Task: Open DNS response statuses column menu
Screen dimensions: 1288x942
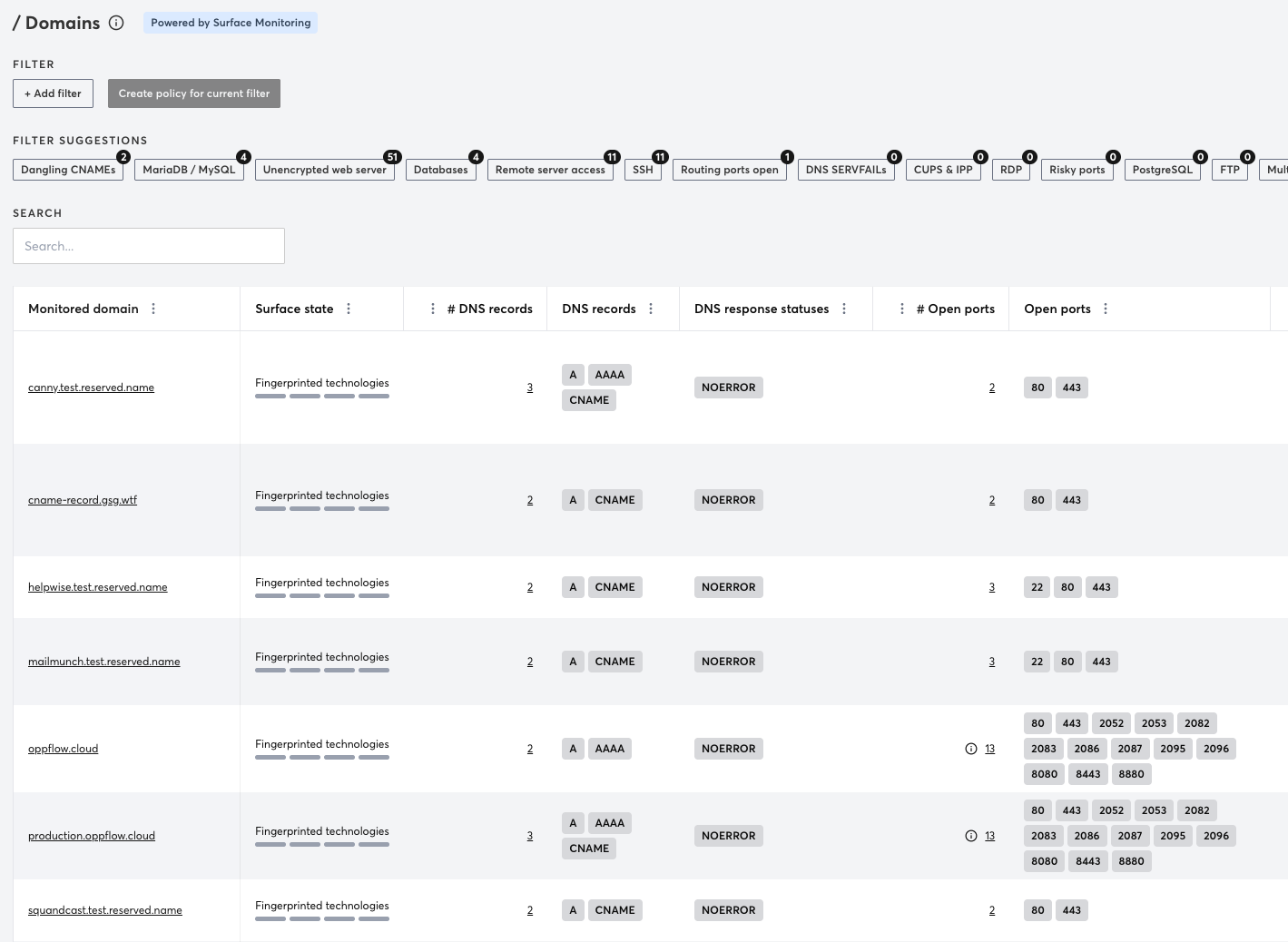Action: (x=844, y=309)
